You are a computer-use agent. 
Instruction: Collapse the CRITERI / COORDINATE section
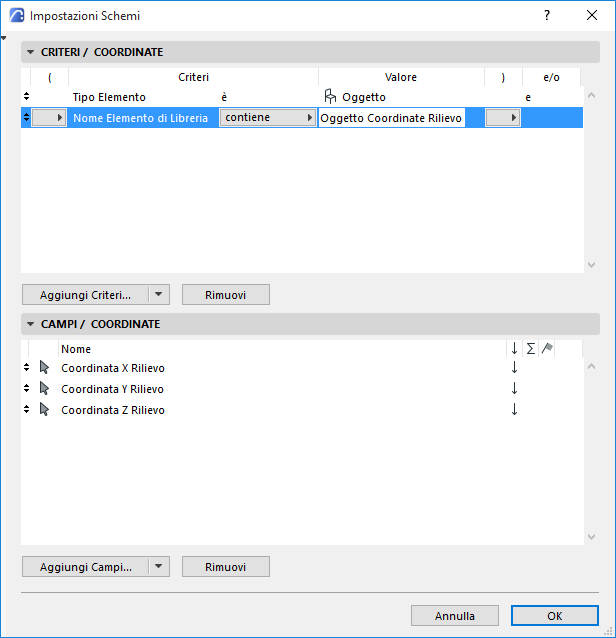click(x=31, y=52)
